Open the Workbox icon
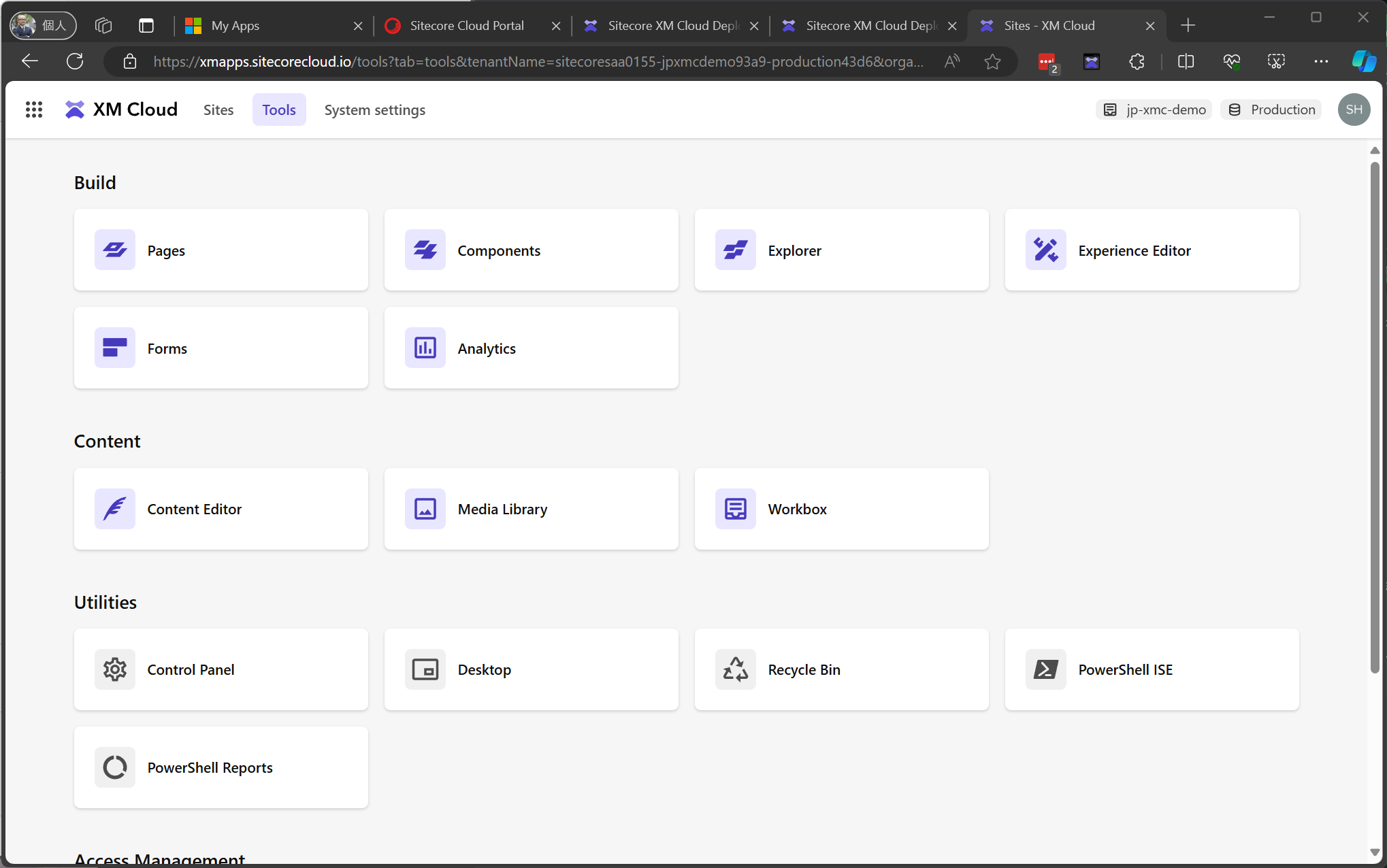This screenshot has width=1387, height=868. [735, 509]
